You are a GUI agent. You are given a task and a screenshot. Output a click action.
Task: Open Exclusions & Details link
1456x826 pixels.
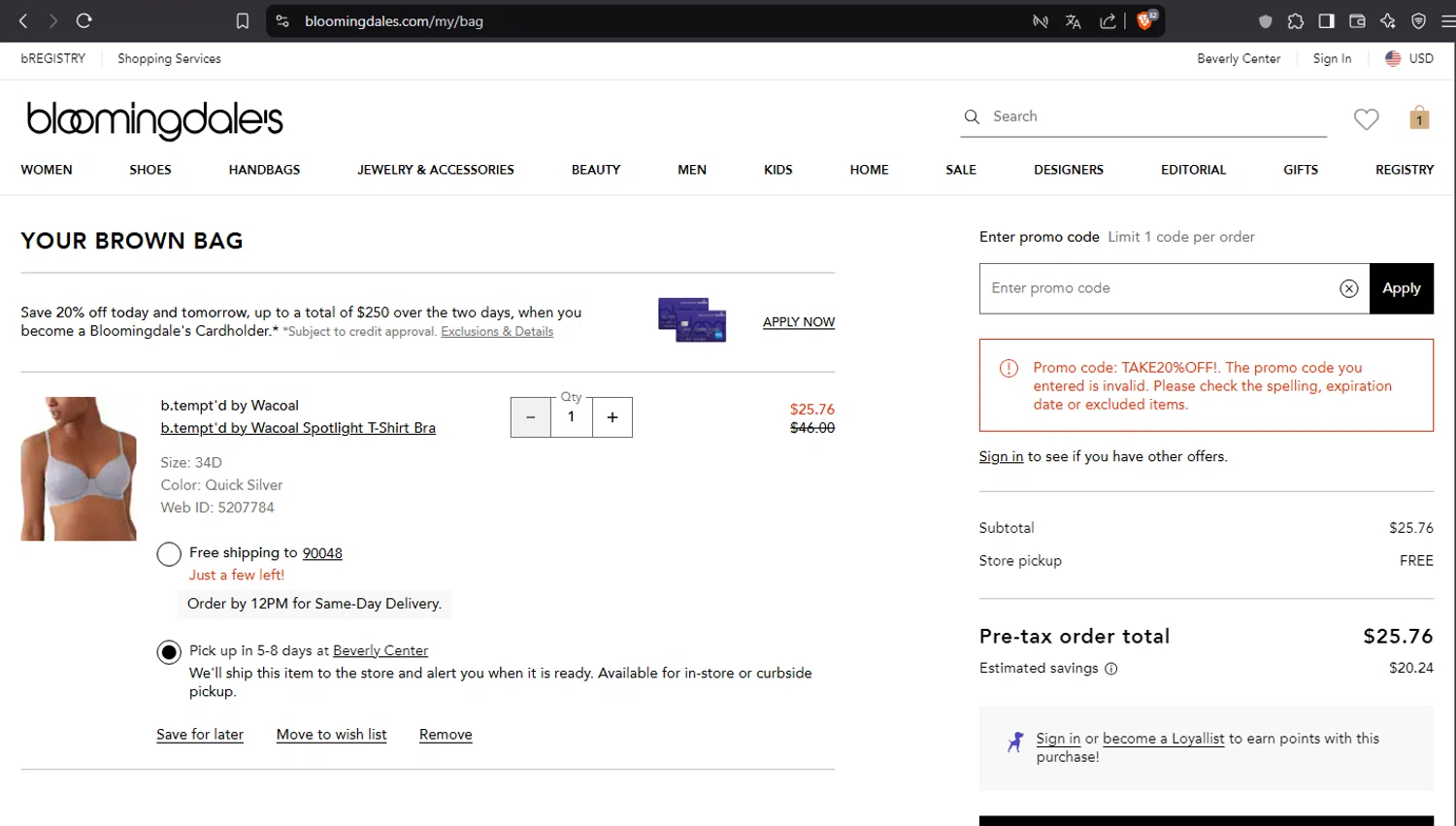[x=497, y=332]
